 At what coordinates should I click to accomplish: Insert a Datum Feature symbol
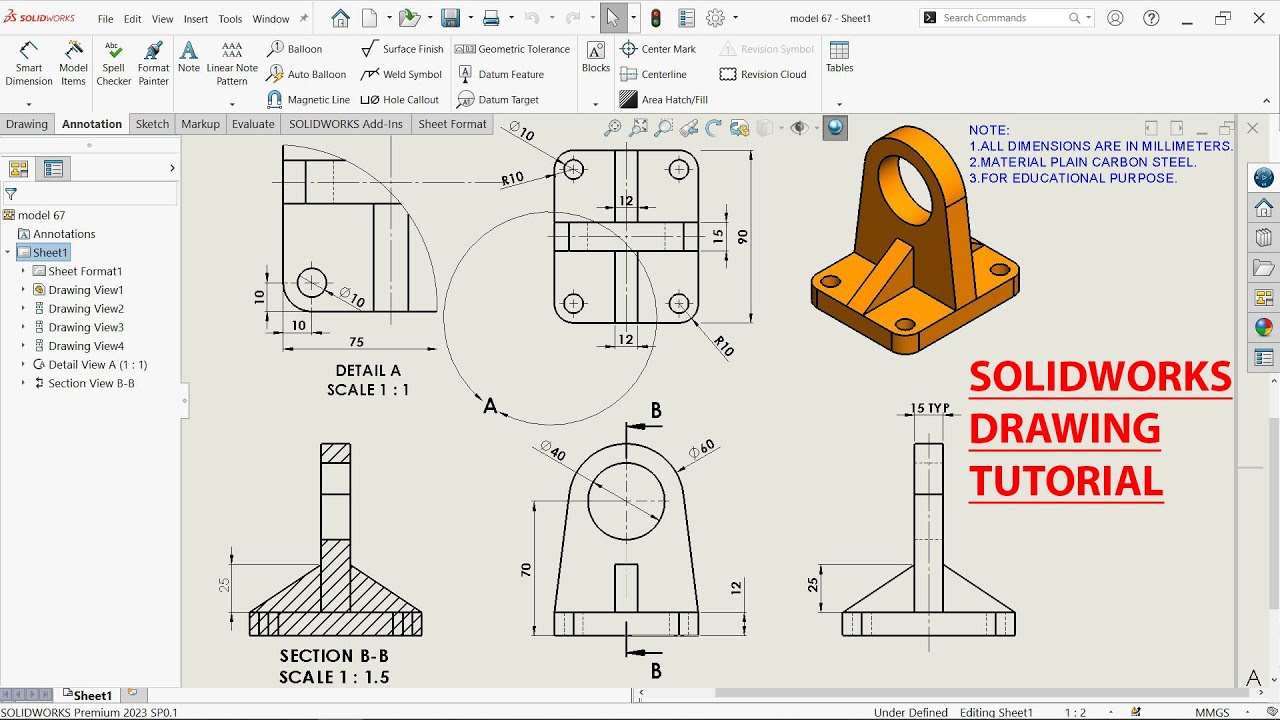501,74
